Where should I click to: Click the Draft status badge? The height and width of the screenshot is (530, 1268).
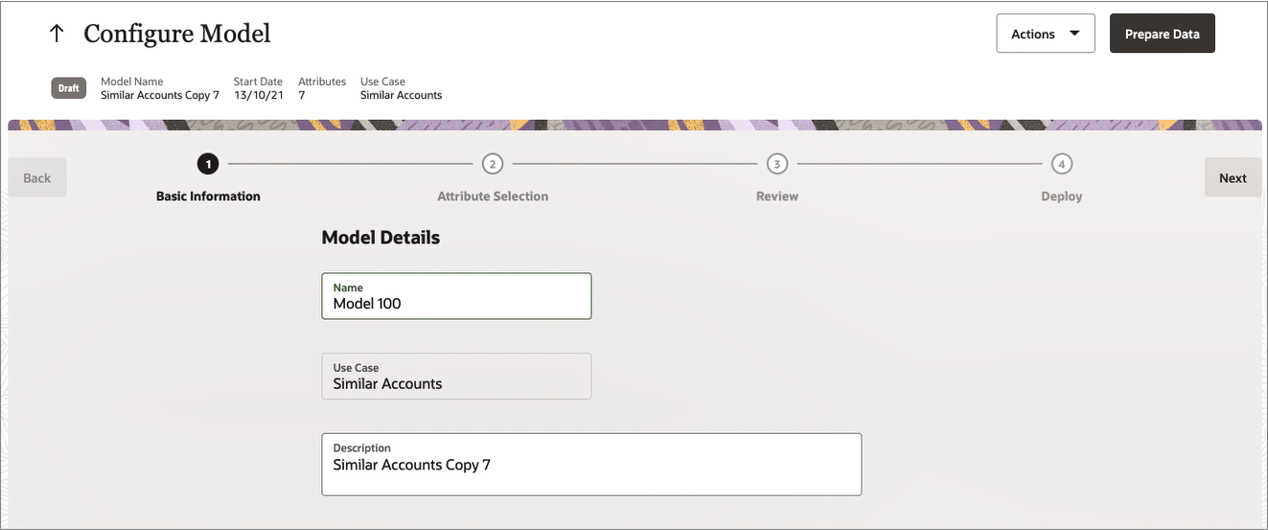[68, 88]
